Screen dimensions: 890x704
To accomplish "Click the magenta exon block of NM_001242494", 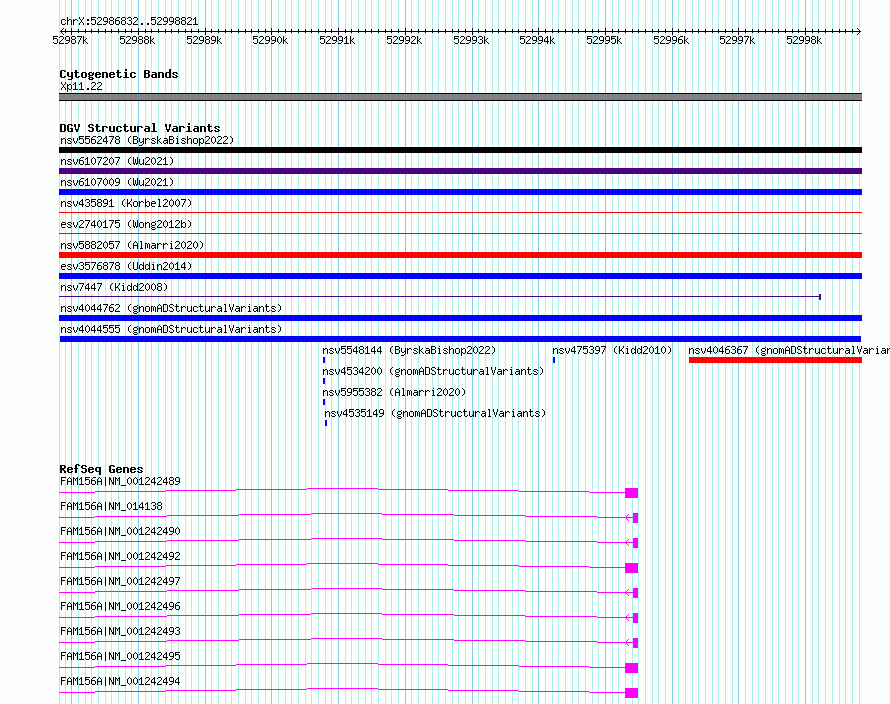I will click(632, 693).
